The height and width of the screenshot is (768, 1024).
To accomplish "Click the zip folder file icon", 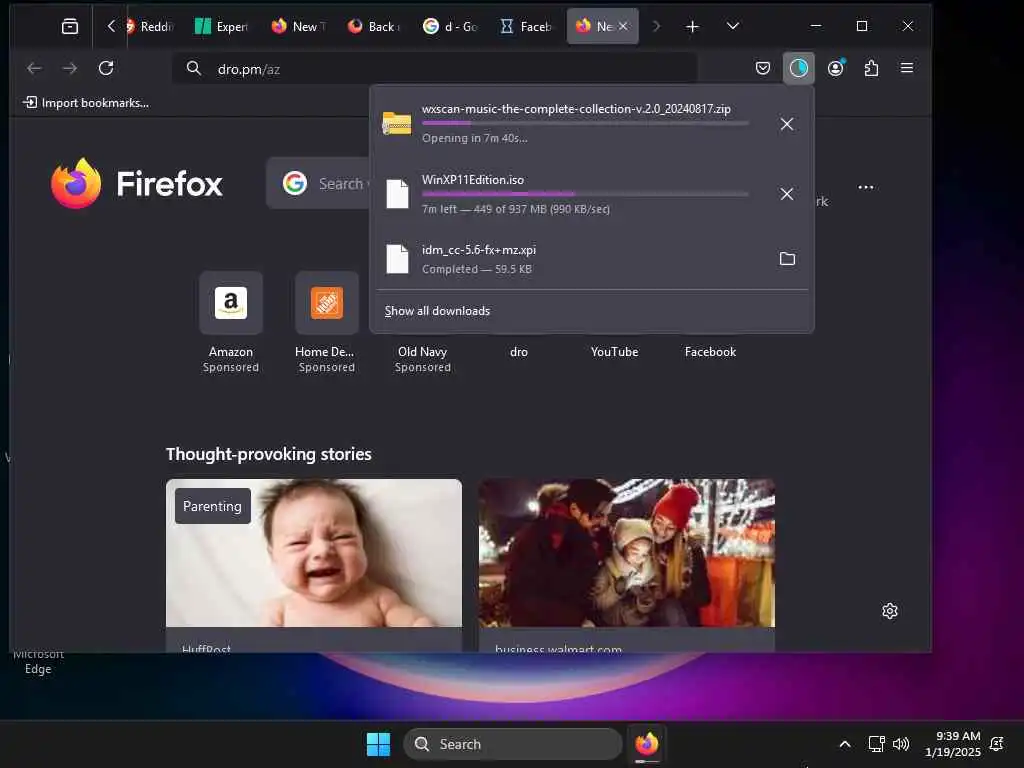I will tap(397, 123).
